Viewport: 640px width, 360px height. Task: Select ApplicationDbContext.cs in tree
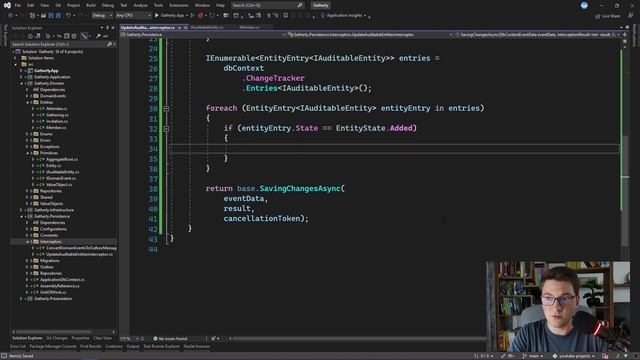[x=62, y=280]
